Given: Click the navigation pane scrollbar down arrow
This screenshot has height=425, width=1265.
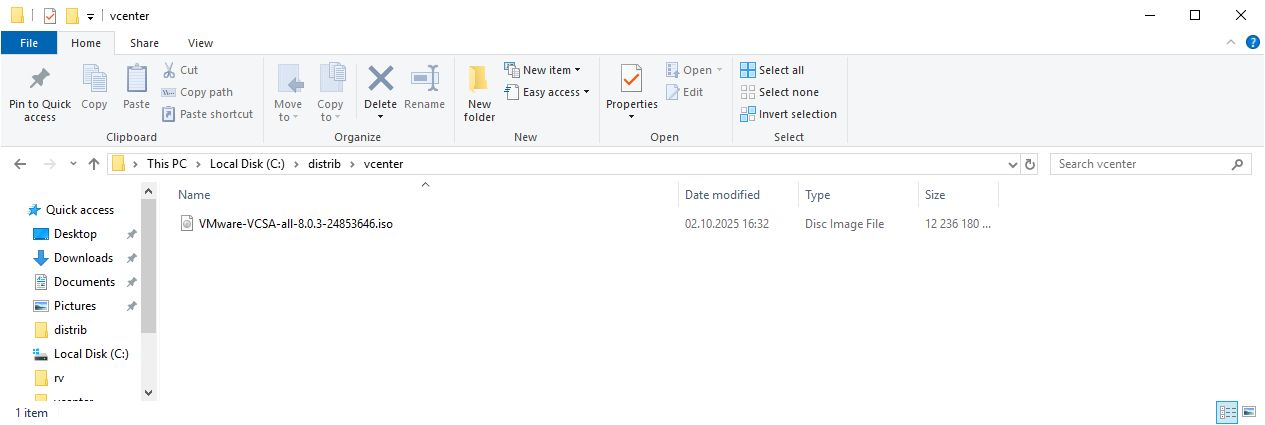Looking at the screenshot, I should 149,393.
